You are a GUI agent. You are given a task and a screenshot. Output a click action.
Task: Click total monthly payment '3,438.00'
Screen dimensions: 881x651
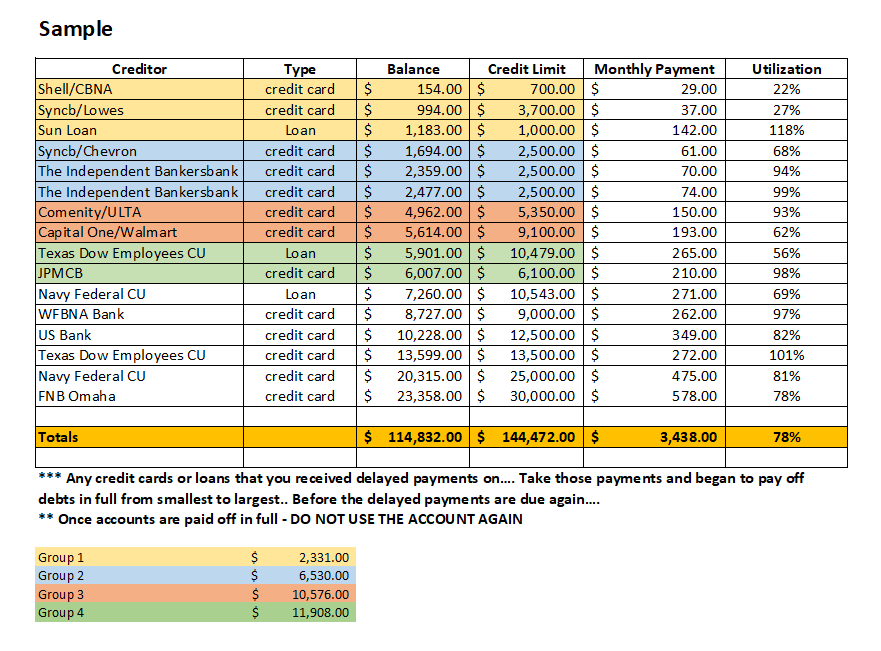[x=654, y=437]
